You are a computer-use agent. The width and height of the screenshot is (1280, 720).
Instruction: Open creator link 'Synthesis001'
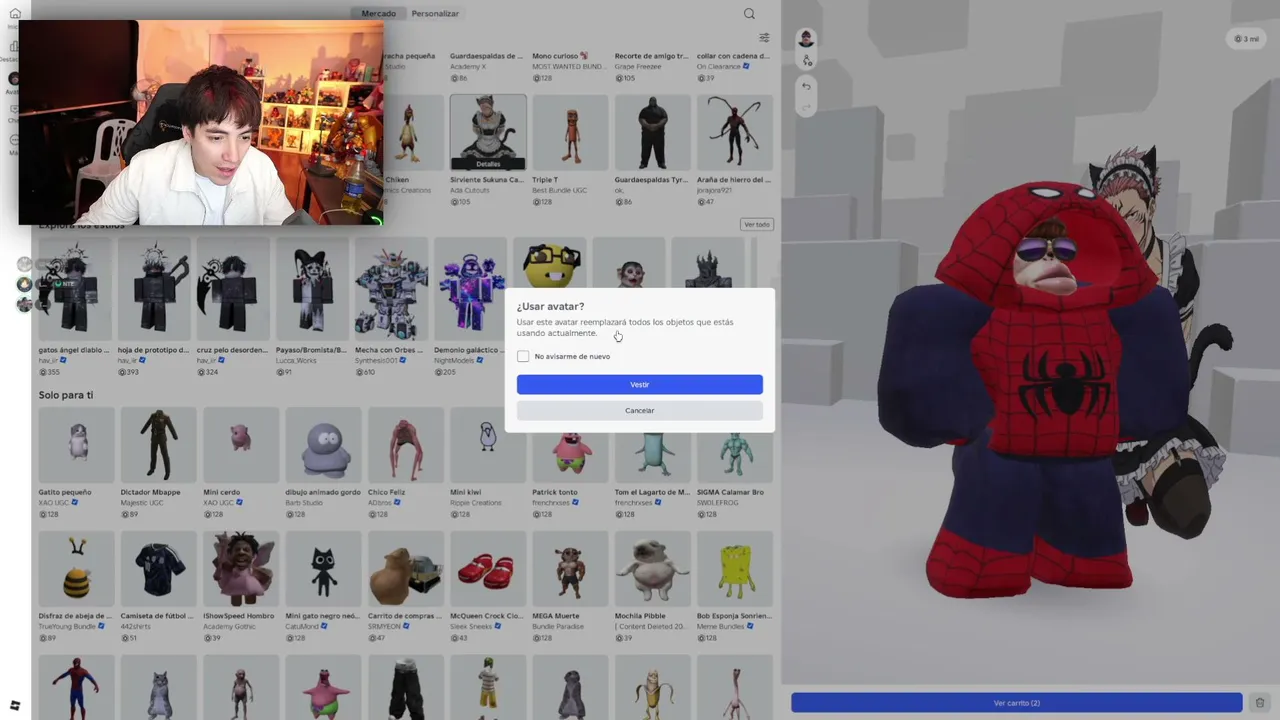point(375,361)
